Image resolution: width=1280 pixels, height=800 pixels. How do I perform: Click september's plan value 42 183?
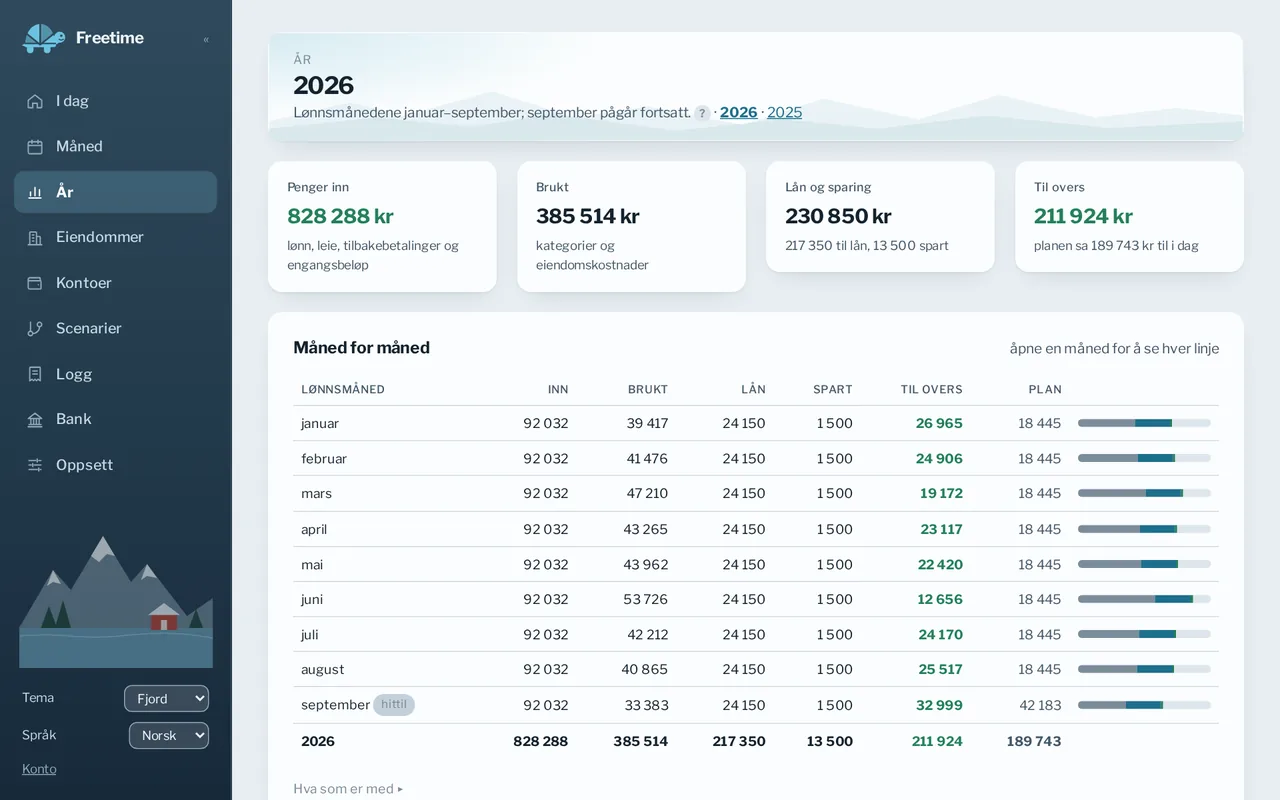tap(1040, 705)
